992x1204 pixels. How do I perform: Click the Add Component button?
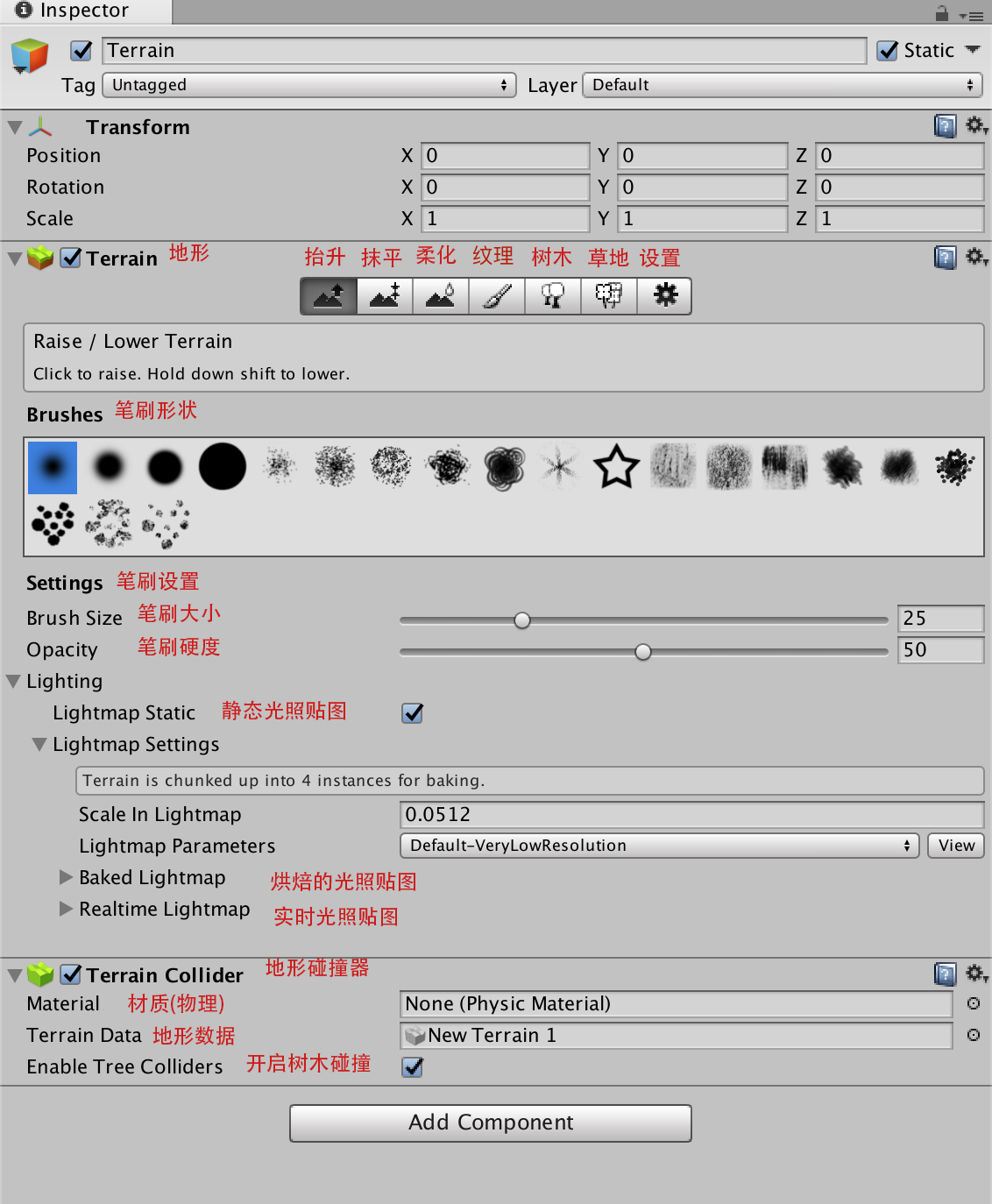pos(491,1123)
